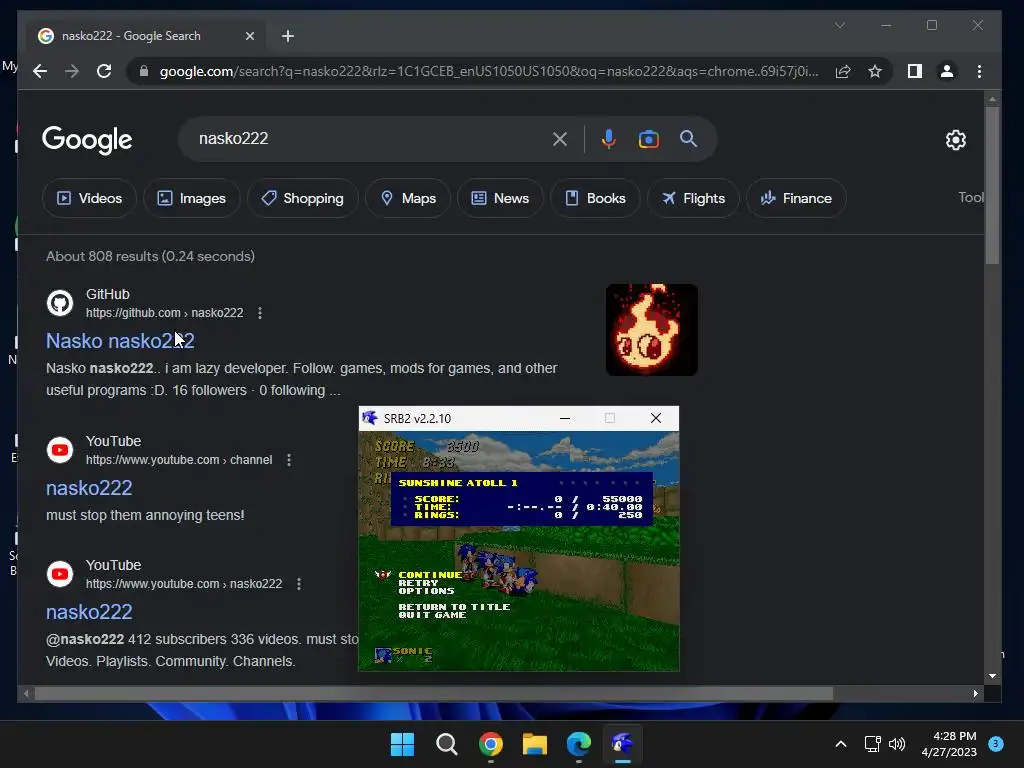Select the Shopping search filter
Image resolution: width=1024 pixels, height=768 pixels.
coord(302,198)
